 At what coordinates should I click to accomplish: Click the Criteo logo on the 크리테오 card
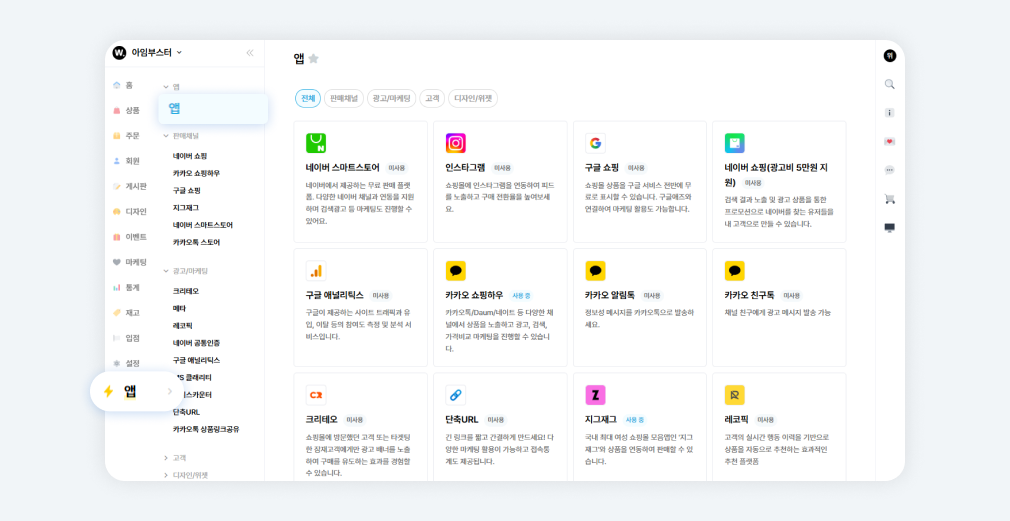pyautogui.click(x=316, y=395)
